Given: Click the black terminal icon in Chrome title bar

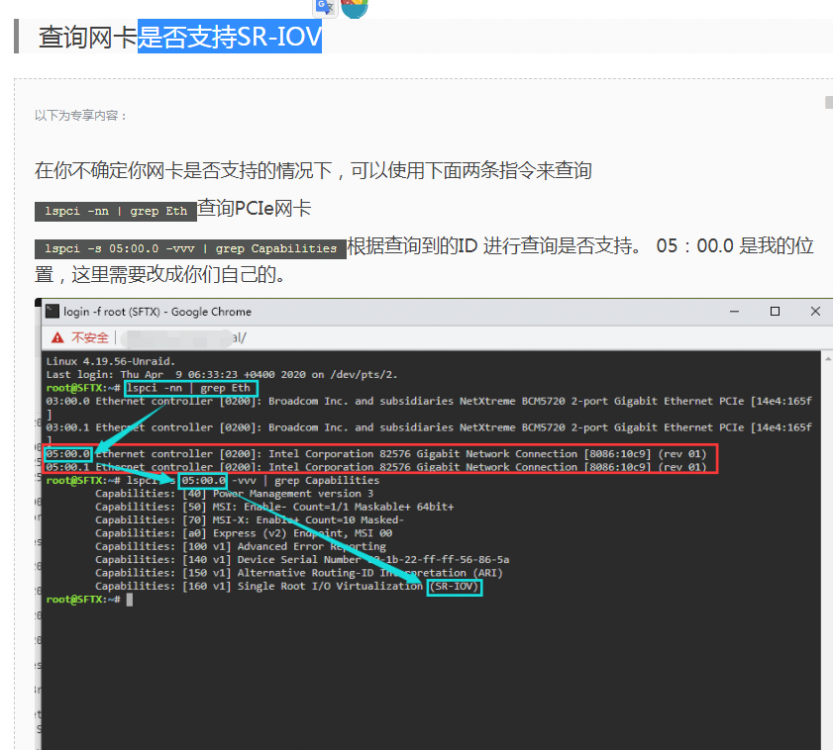Looking at the screenshot, I should pos(52,311).
